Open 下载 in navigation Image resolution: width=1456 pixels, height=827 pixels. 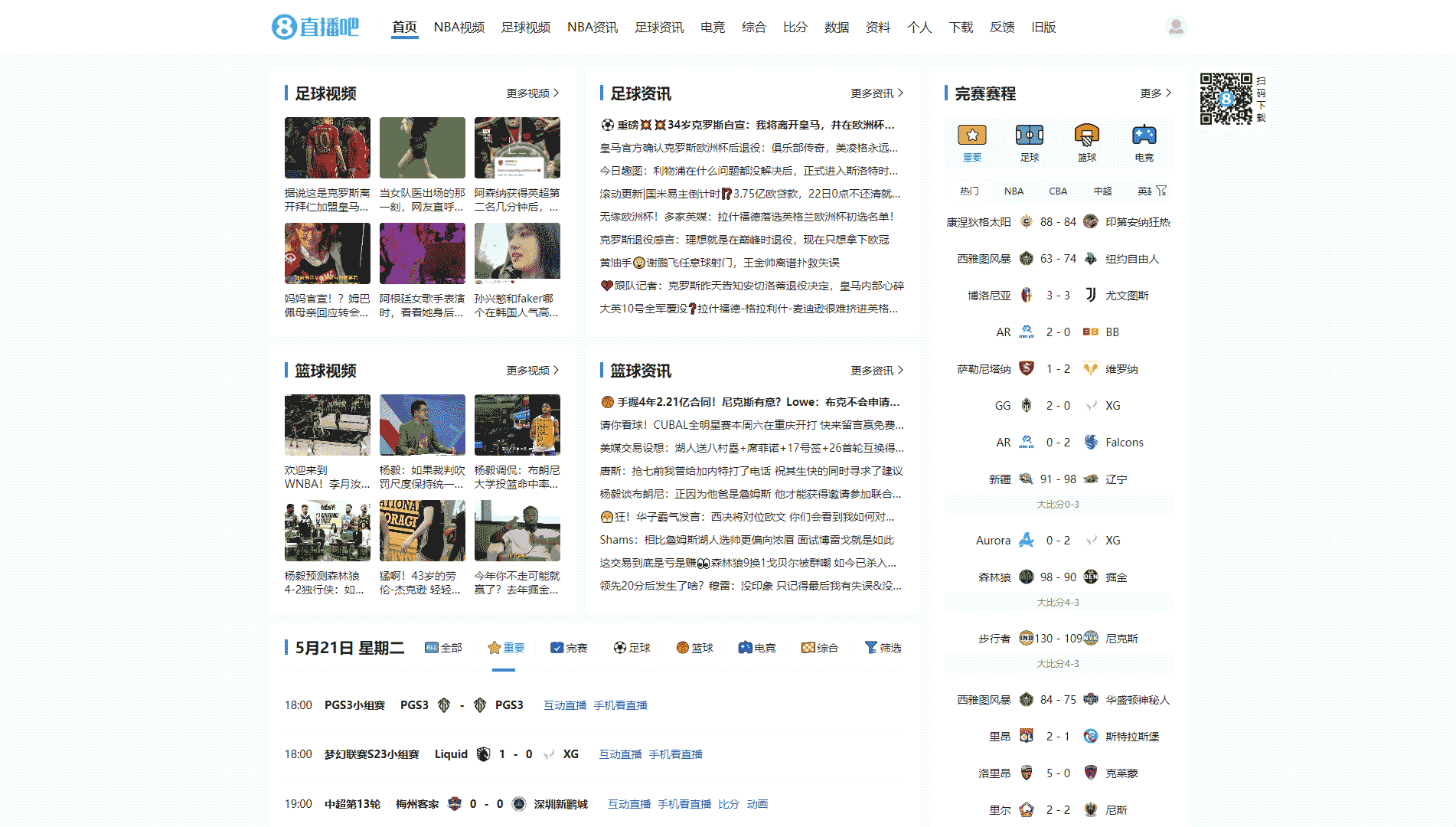point(961,28)
